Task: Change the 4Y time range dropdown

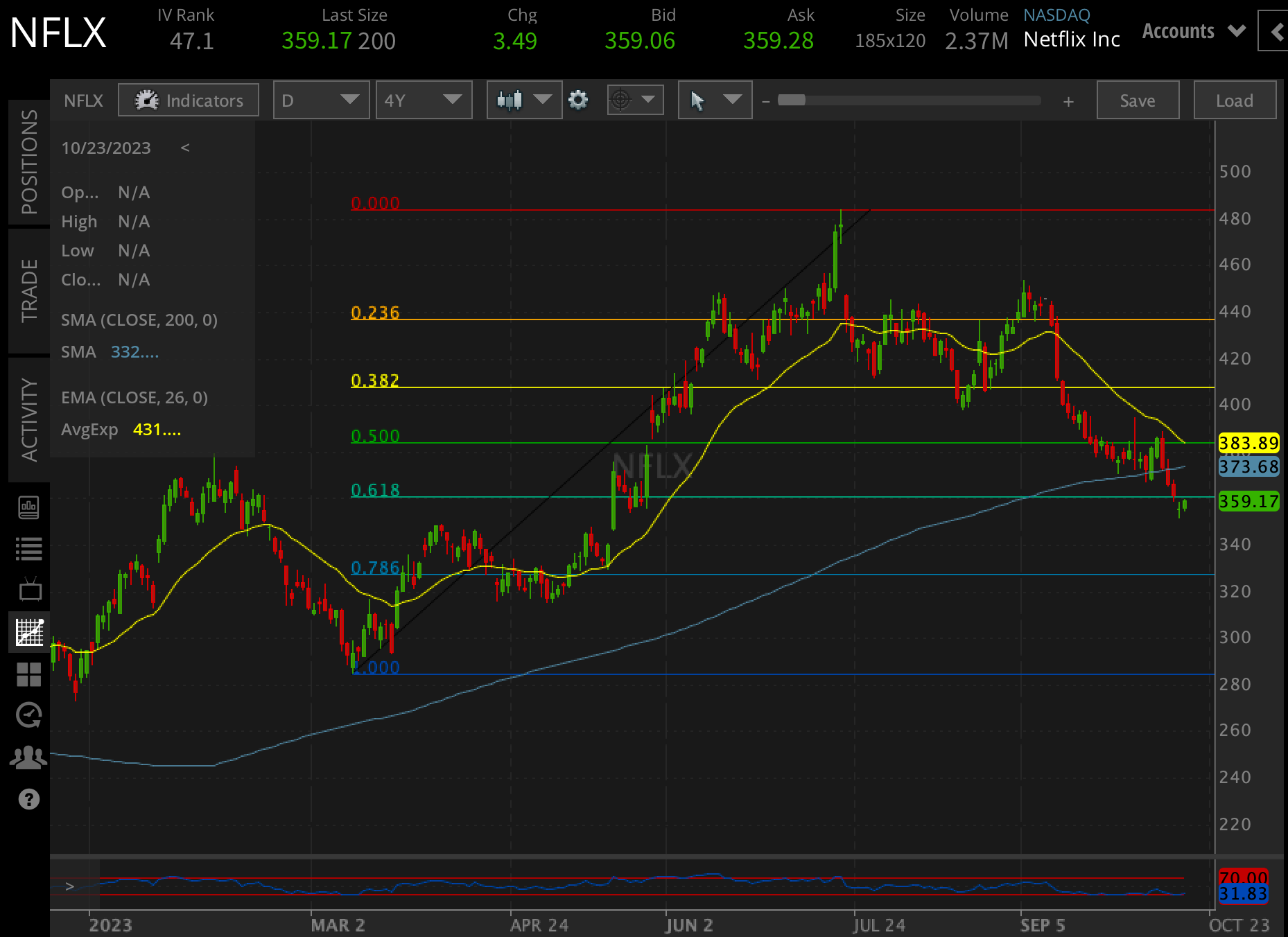Action: 424,100
